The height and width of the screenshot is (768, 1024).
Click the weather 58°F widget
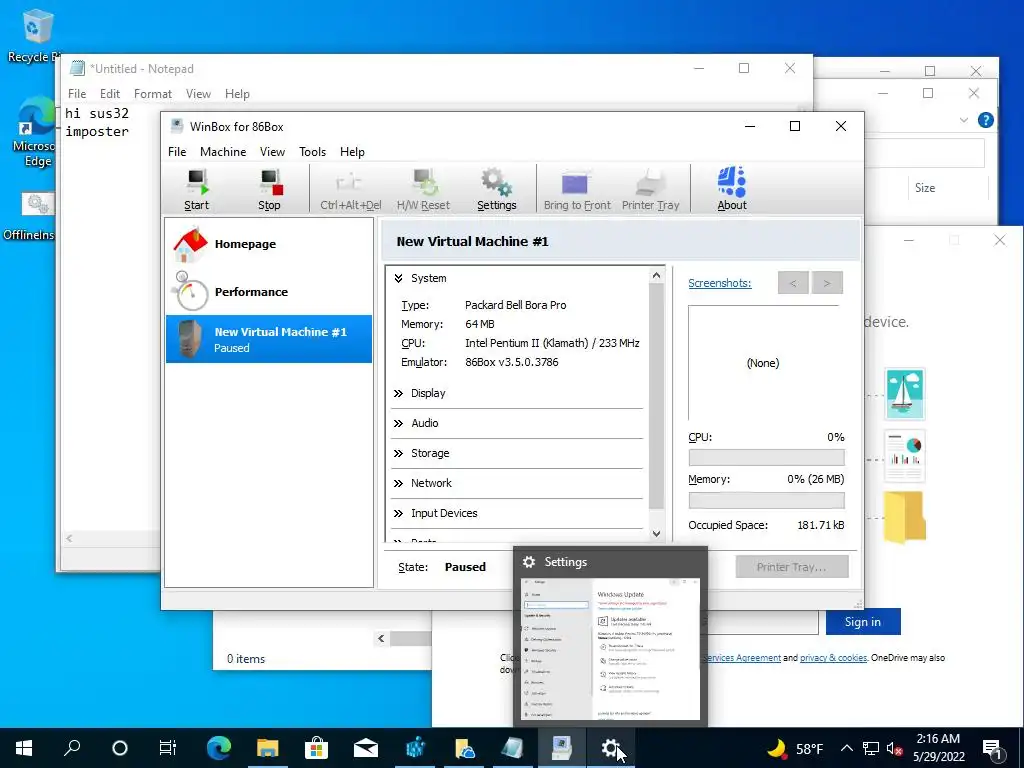click(795, 748)
